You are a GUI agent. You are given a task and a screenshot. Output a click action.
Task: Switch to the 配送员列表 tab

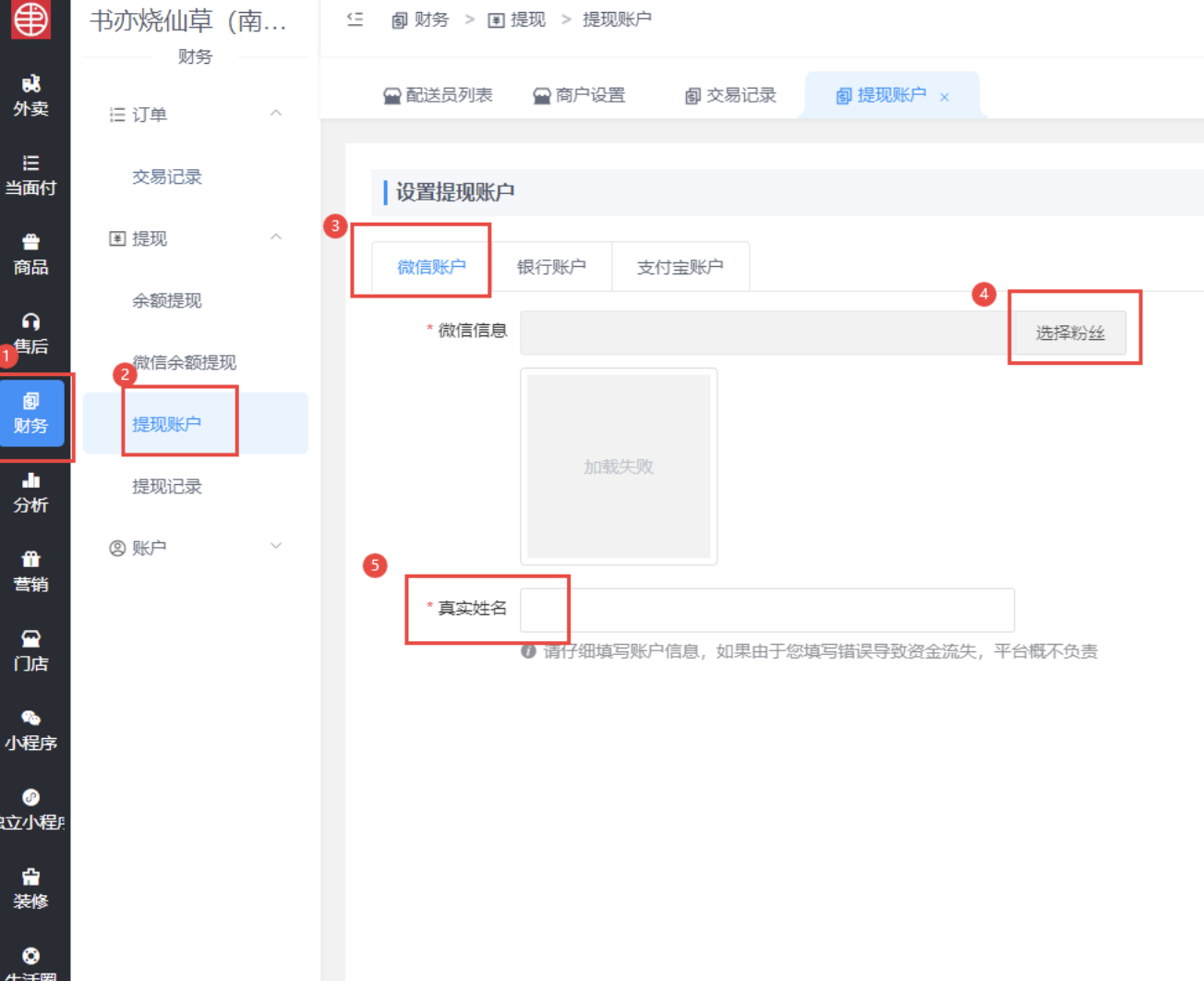point(438,95)
